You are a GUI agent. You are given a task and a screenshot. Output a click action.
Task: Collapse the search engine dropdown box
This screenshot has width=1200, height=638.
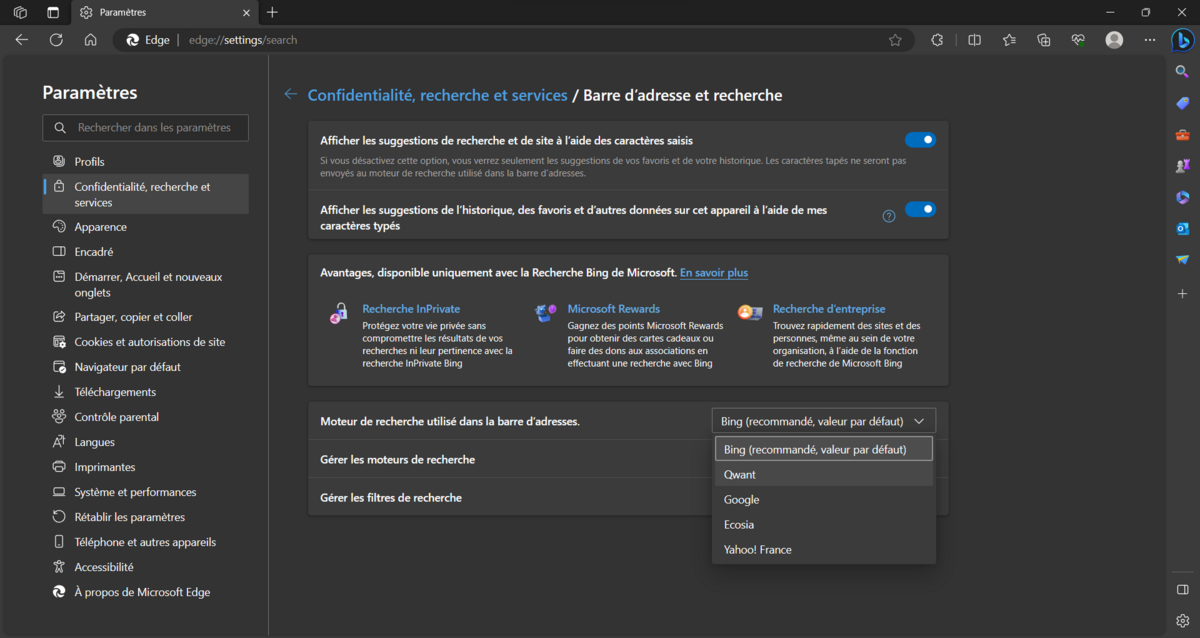pos(824,421)
